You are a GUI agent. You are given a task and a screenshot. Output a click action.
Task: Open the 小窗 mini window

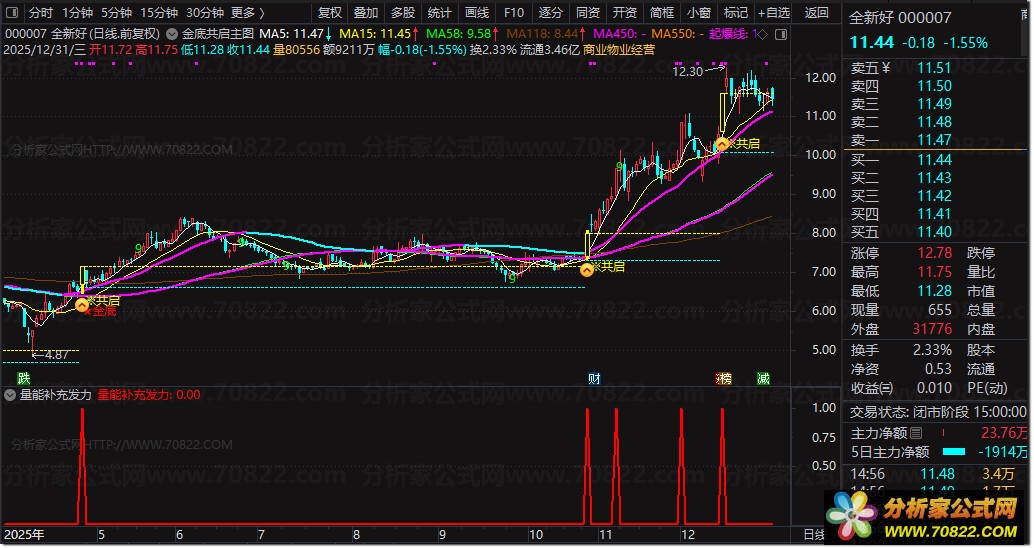[698, 13]
